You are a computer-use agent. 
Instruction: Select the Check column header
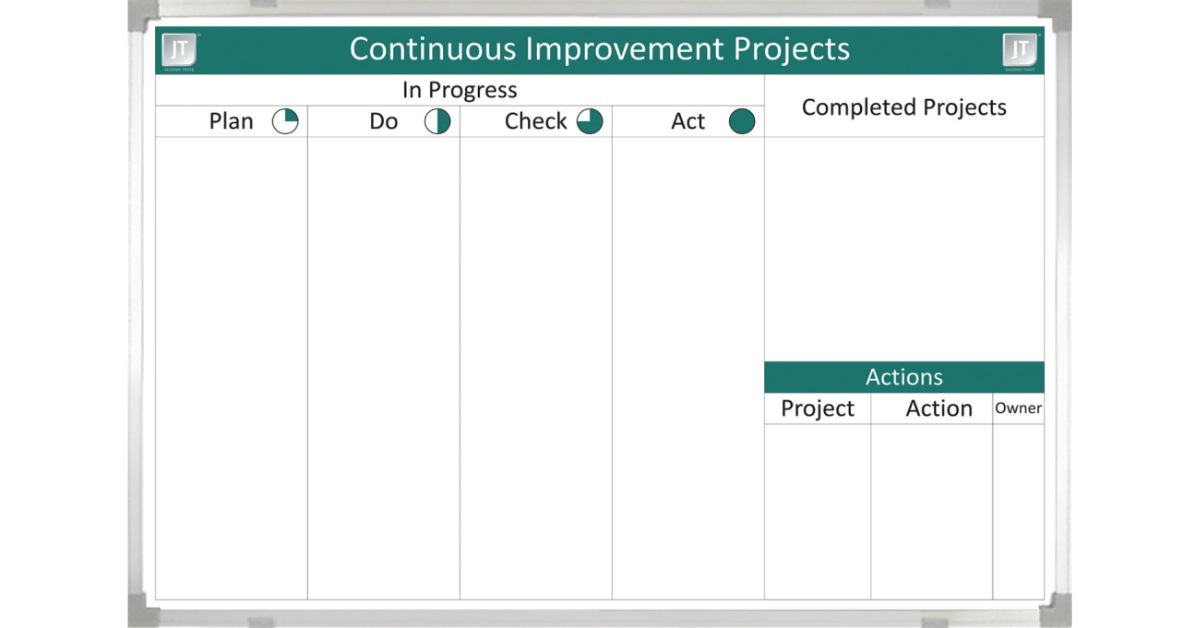click(x=535, y=122)
